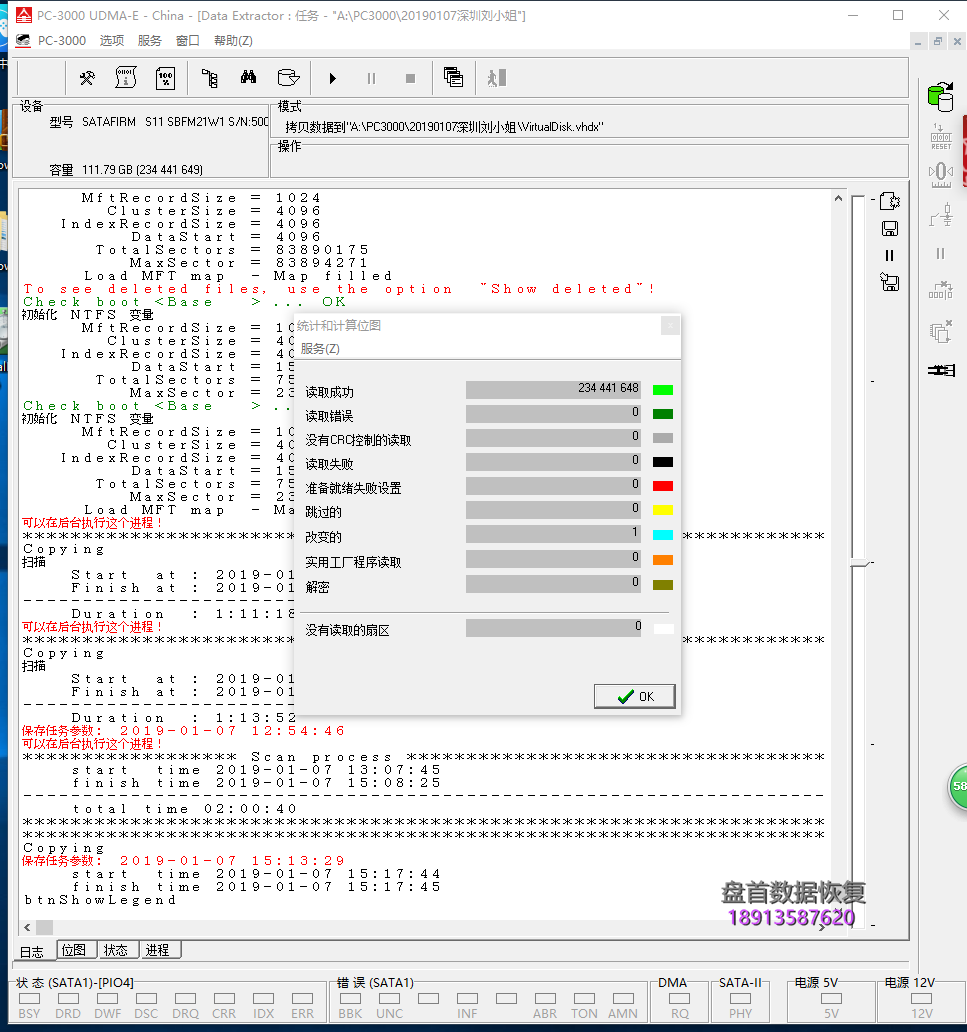Image resolution: width=967 pixels, height=1032 pixels.
Task: Click the green disk copy icon
Action: point(940,97)
